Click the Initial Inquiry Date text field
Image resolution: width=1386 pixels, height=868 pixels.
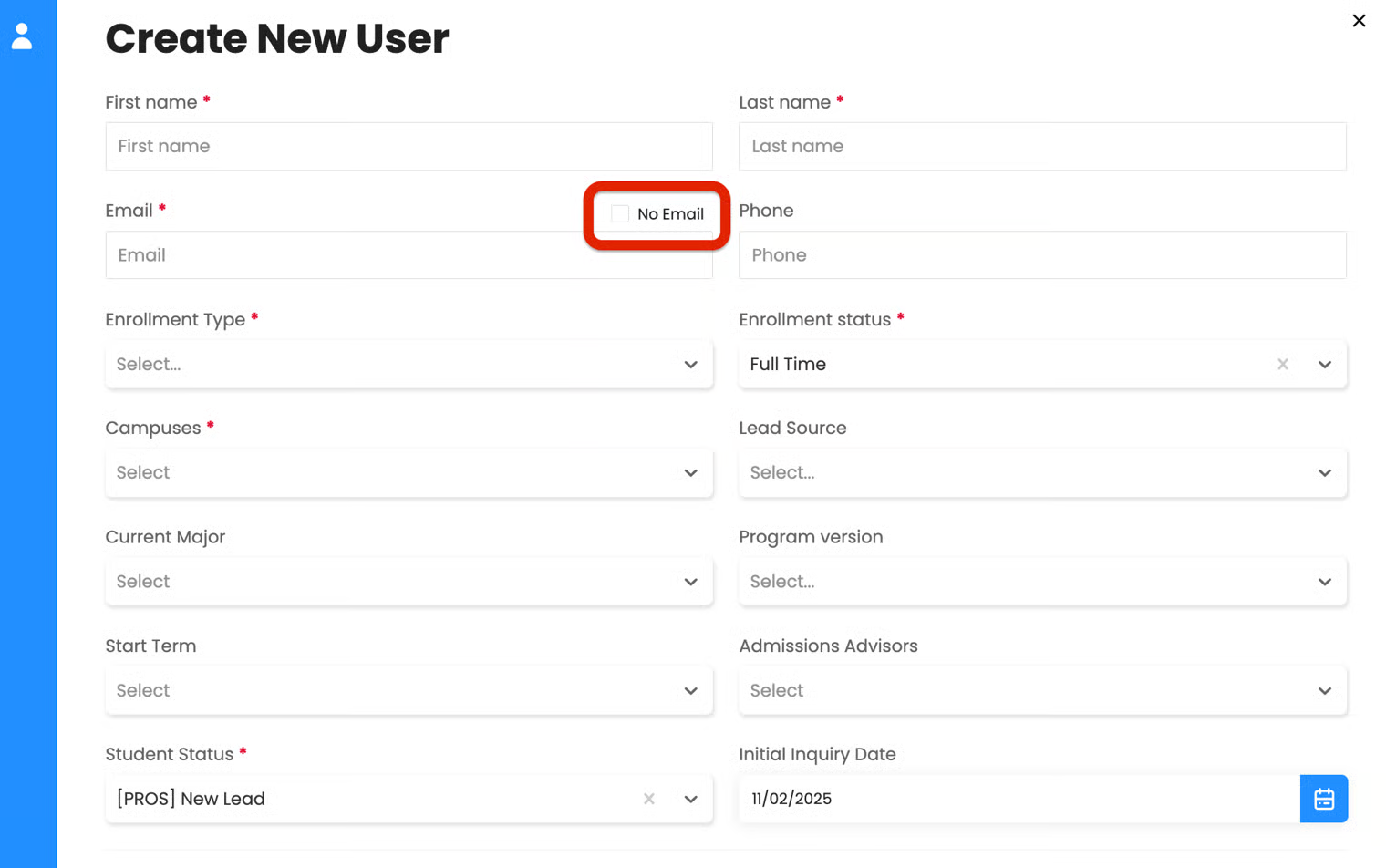(x=1018, y=800)
